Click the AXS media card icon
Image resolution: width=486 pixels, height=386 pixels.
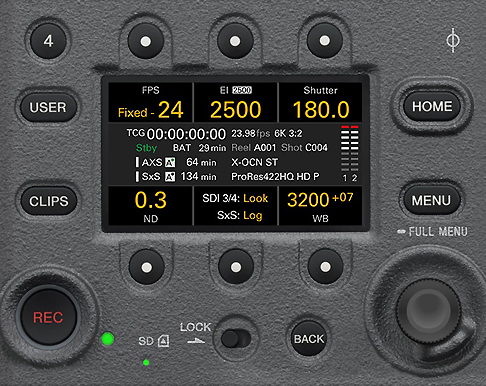pos(170,162)
